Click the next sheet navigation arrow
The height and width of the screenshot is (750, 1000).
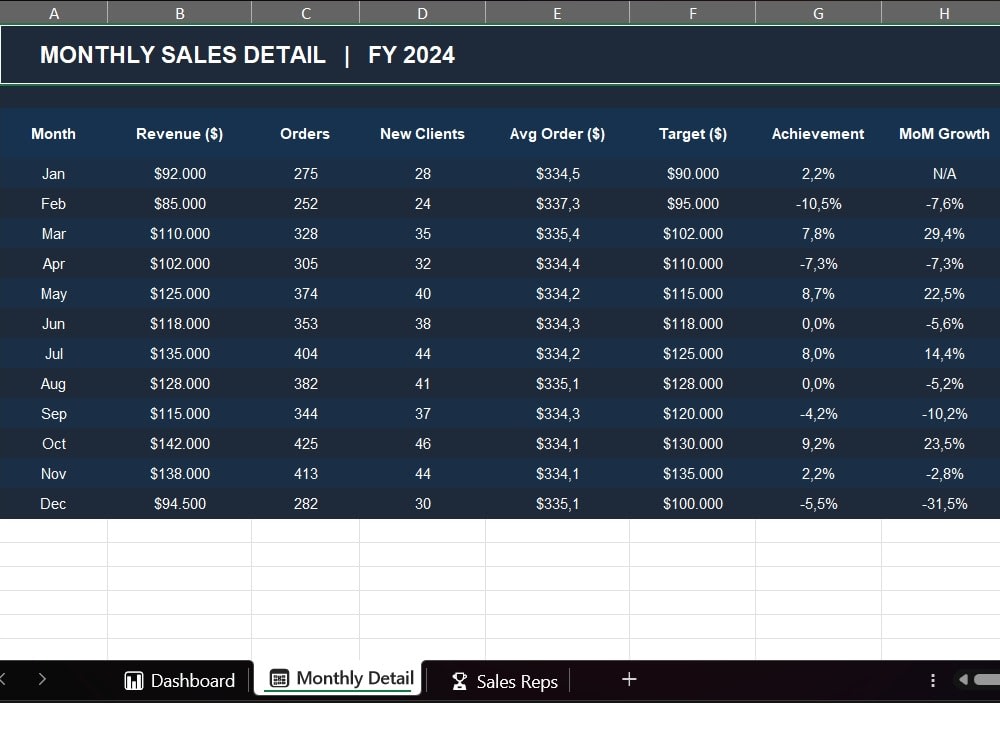coord(42,679)
